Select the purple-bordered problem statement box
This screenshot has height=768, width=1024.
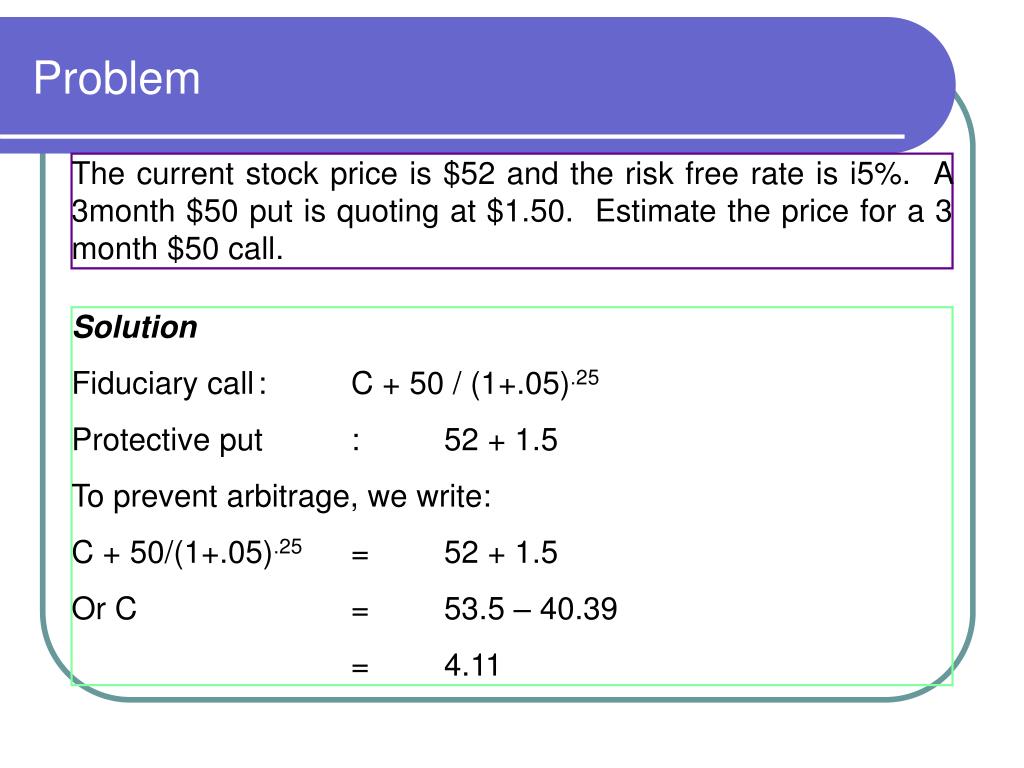[512, 211]
